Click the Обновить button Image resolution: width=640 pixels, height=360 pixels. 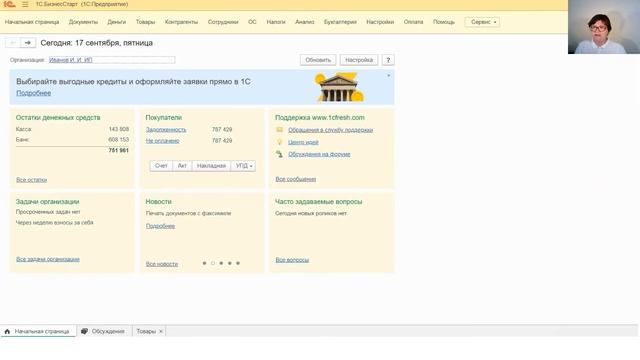pos(318,60)
